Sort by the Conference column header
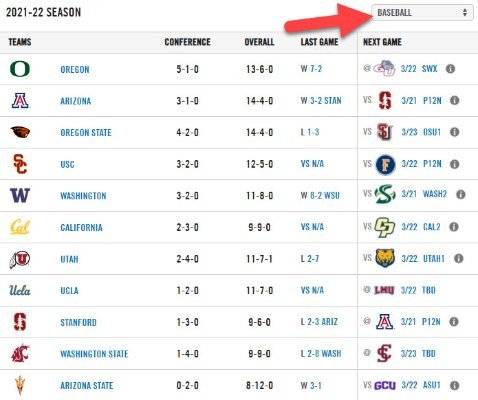The image size is (478, 400). pos(187,42)
